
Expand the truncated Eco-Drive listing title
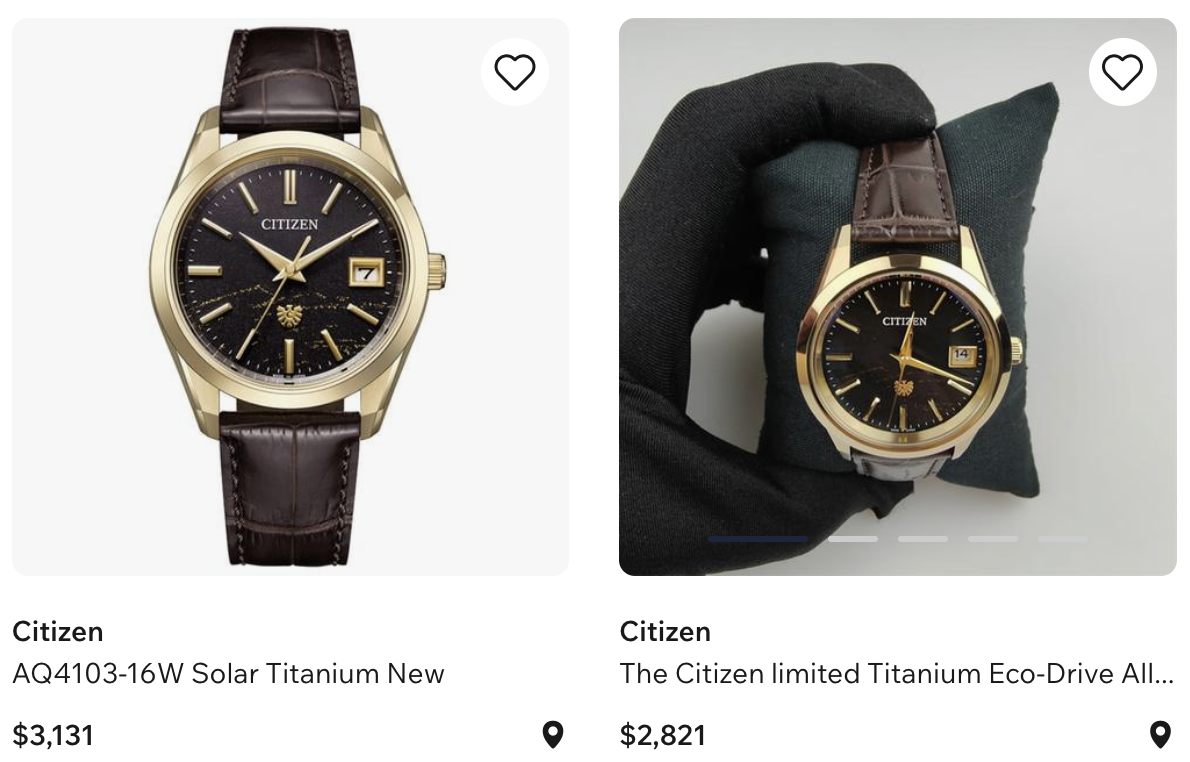[x=897, y=674]
